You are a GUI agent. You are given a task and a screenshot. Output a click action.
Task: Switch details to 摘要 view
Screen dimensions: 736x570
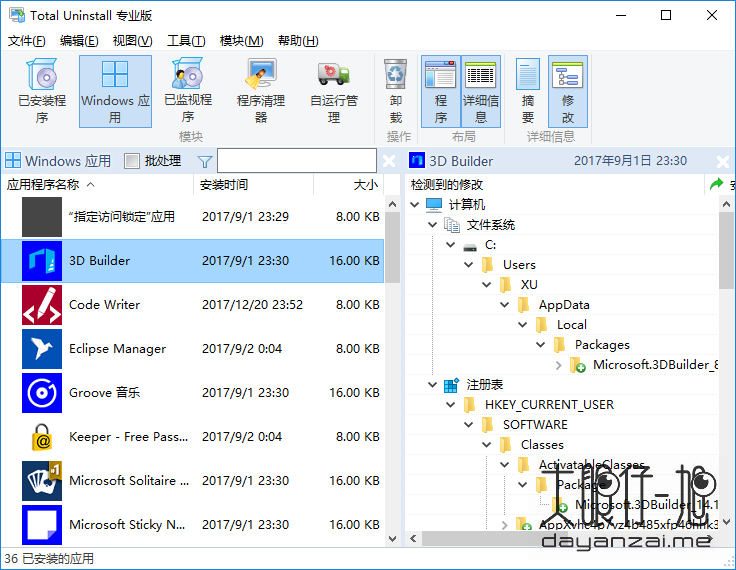[x=528, y=91]
